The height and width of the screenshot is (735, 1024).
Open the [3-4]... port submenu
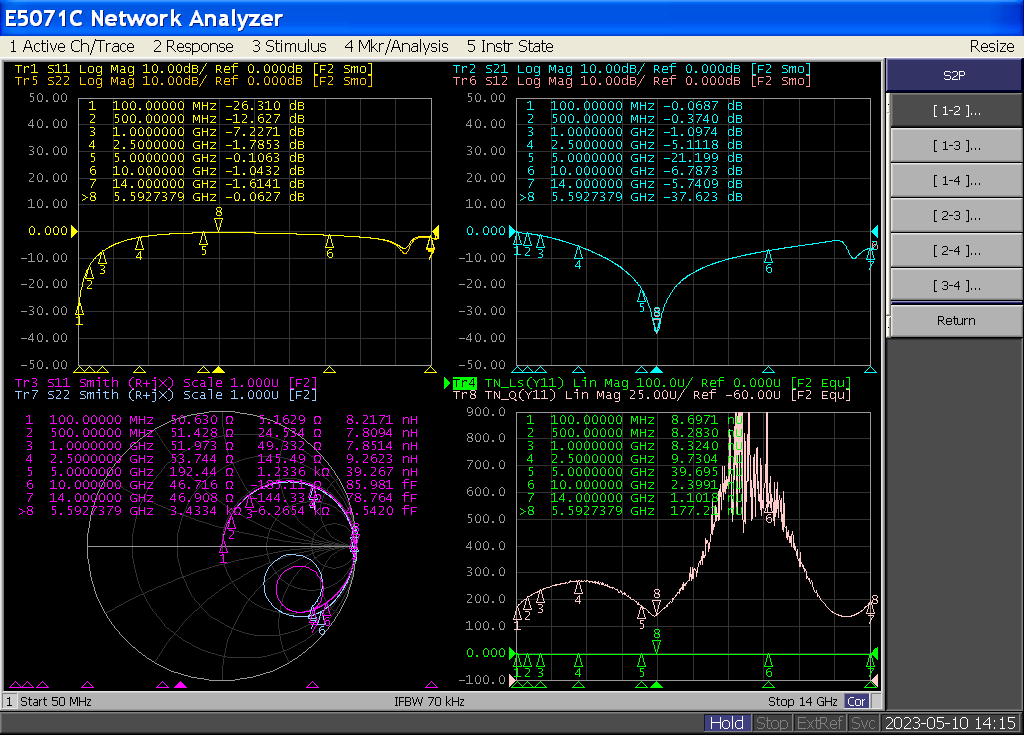click(955, 285)
